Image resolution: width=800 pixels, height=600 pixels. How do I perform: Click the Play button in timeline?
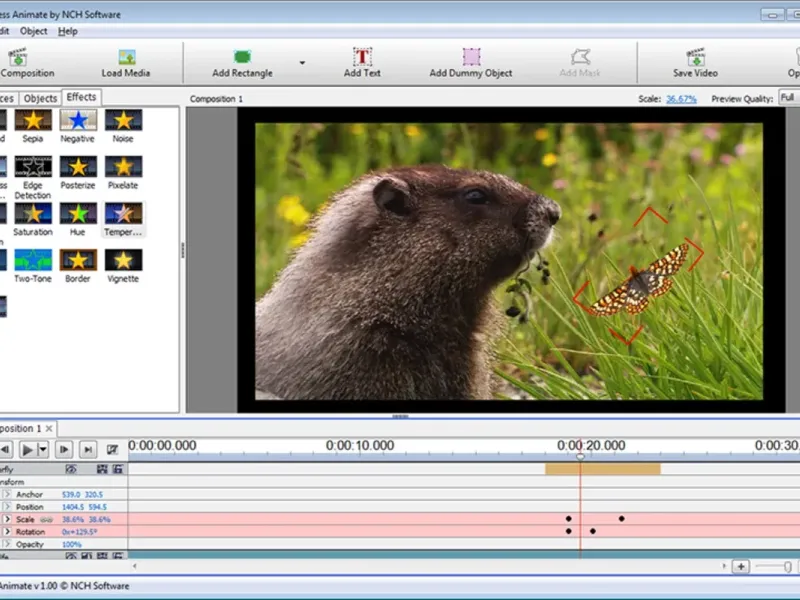click(28, 450)
